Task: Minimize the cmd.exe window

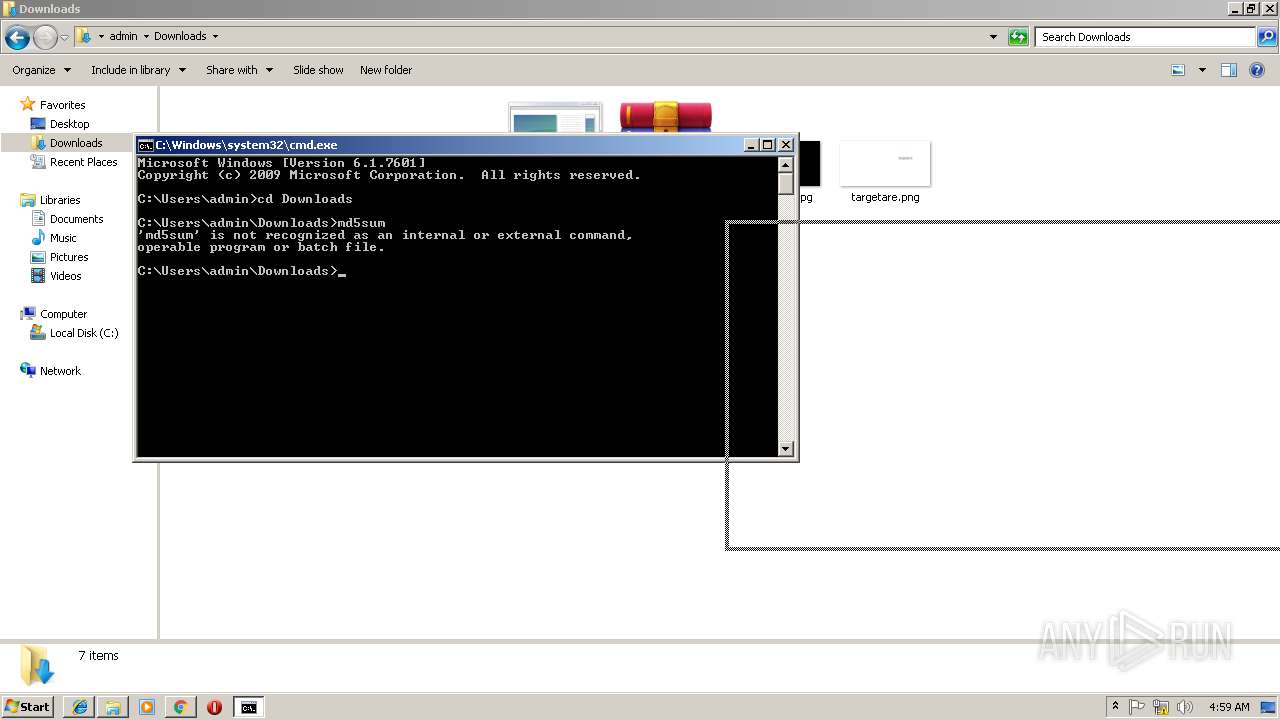Action: coord(751,145)
